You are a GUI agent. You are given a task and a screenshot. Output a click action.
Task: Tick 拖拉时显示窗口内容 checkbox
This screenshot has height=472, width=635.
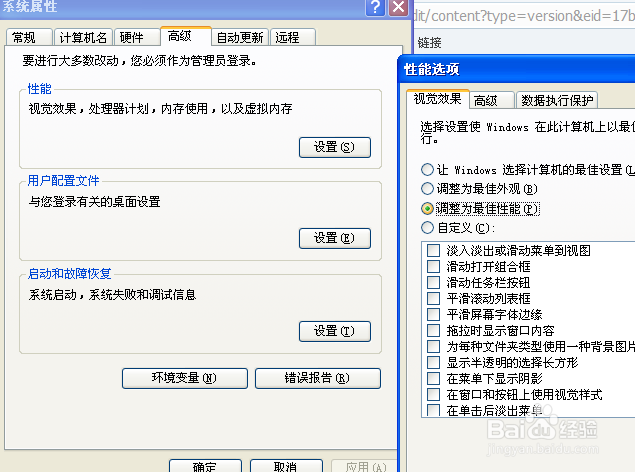click(433, 330)
